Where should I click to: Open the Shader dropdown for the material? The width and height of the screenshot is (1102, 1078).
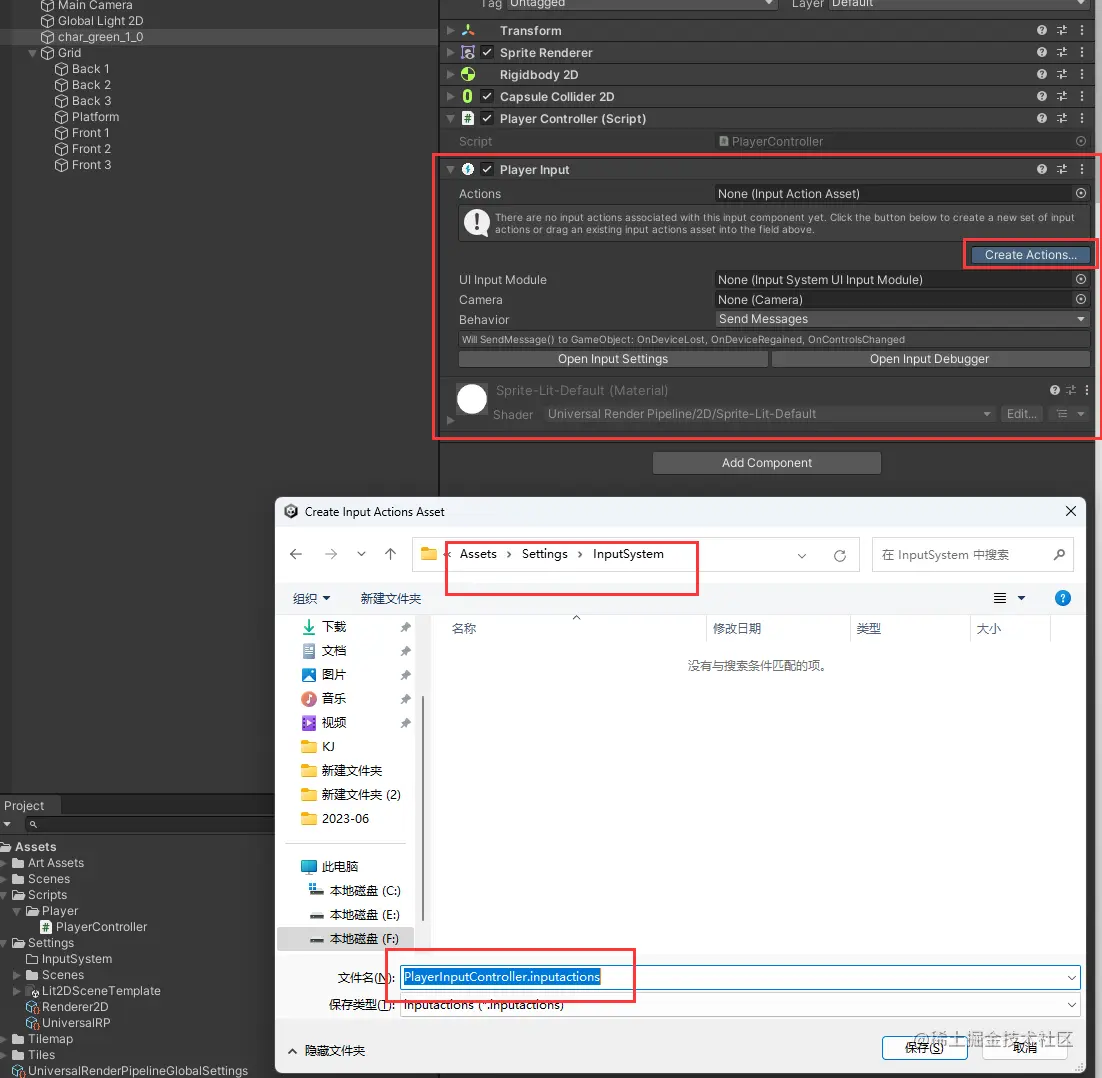pos(770,414)
